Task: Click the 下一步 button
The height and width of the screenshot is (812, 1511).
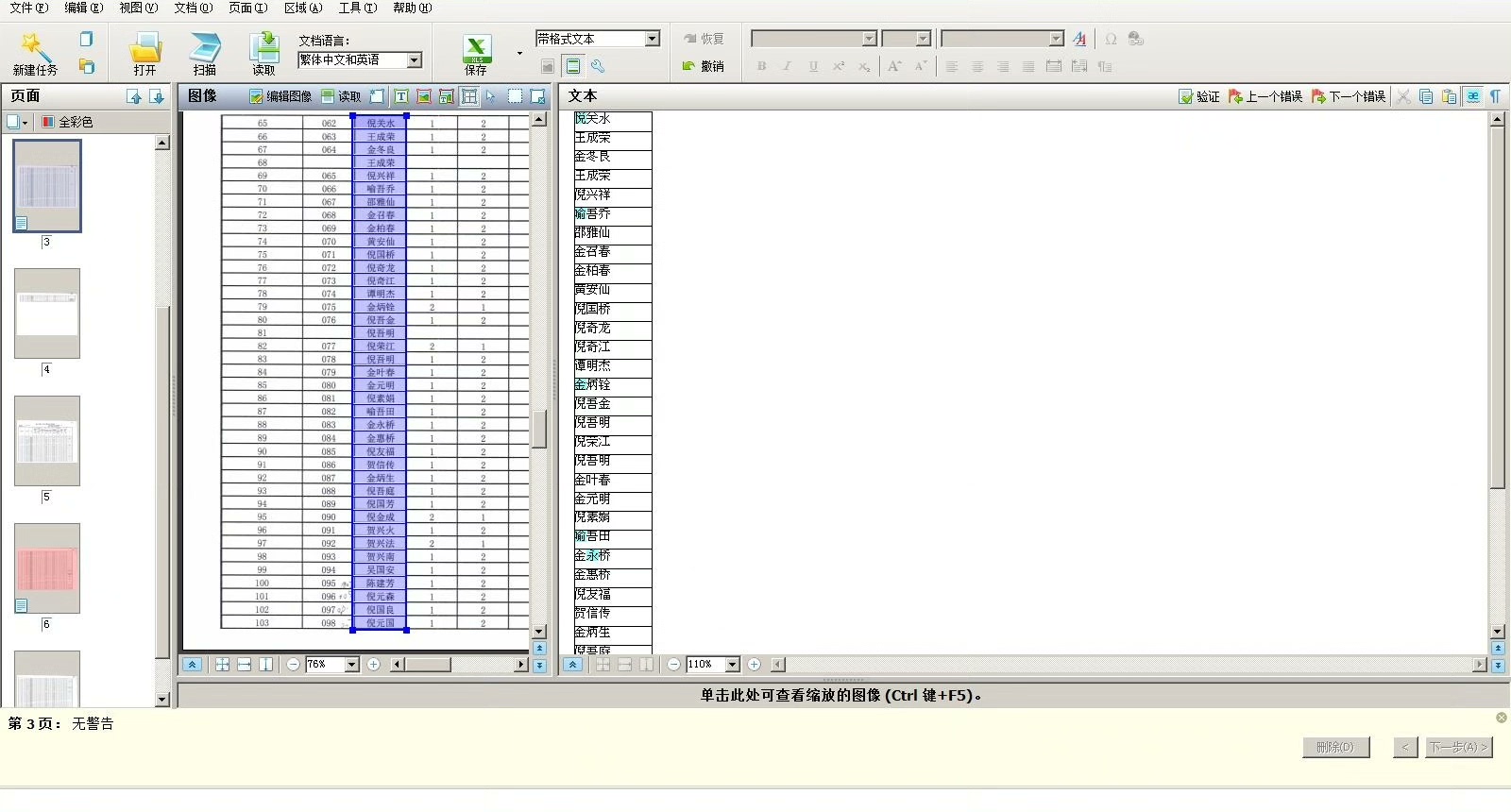Action: [1459, 747]
